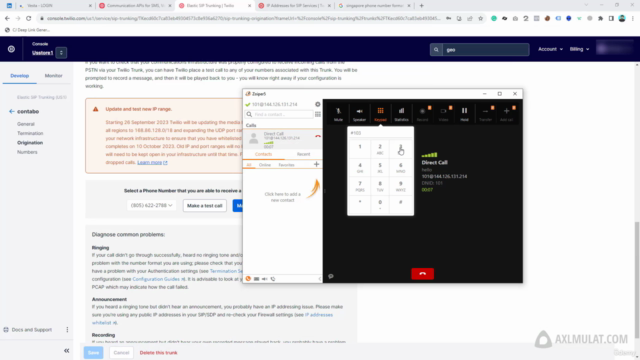Dial digit 6 MNO on keypad
The width and height of the screenshot is (640, 360).
pos(400,167)
